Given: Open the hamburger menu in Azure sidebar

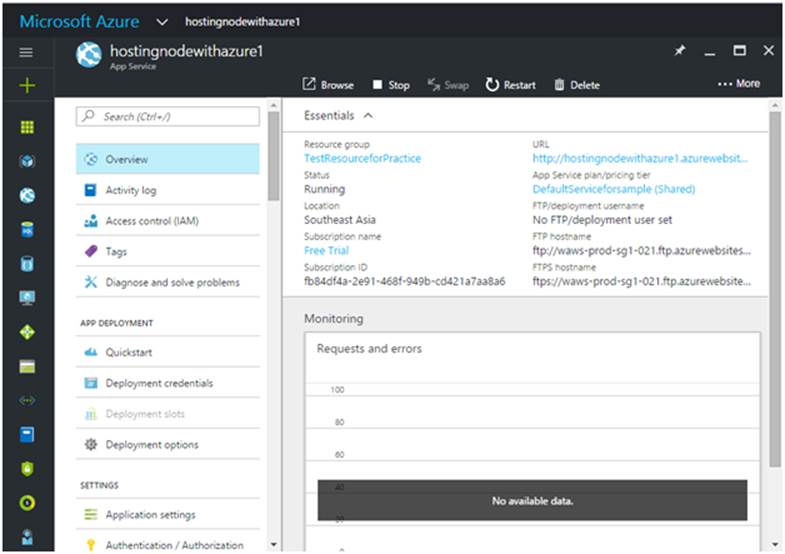Looking at the screenshot, I should [26, 53].
